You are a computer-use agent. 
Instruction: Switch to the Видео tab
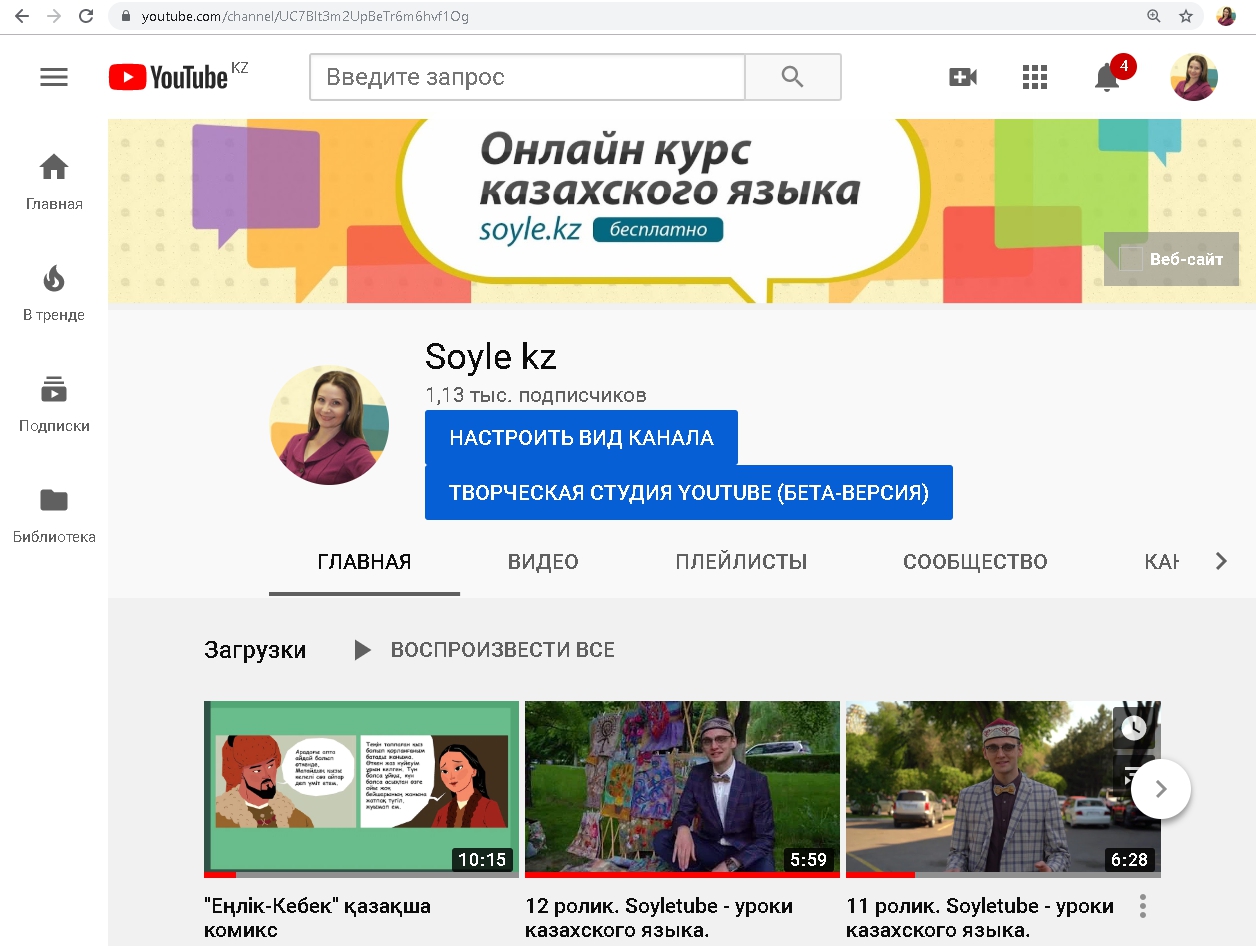[543, 562]
